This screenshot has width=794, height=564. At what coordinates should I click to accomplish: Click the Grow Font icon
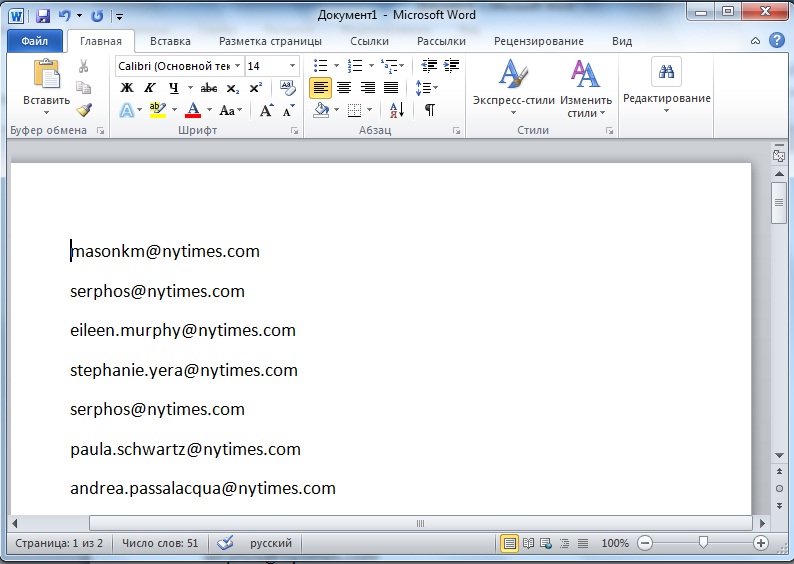(x=266, y=110)
